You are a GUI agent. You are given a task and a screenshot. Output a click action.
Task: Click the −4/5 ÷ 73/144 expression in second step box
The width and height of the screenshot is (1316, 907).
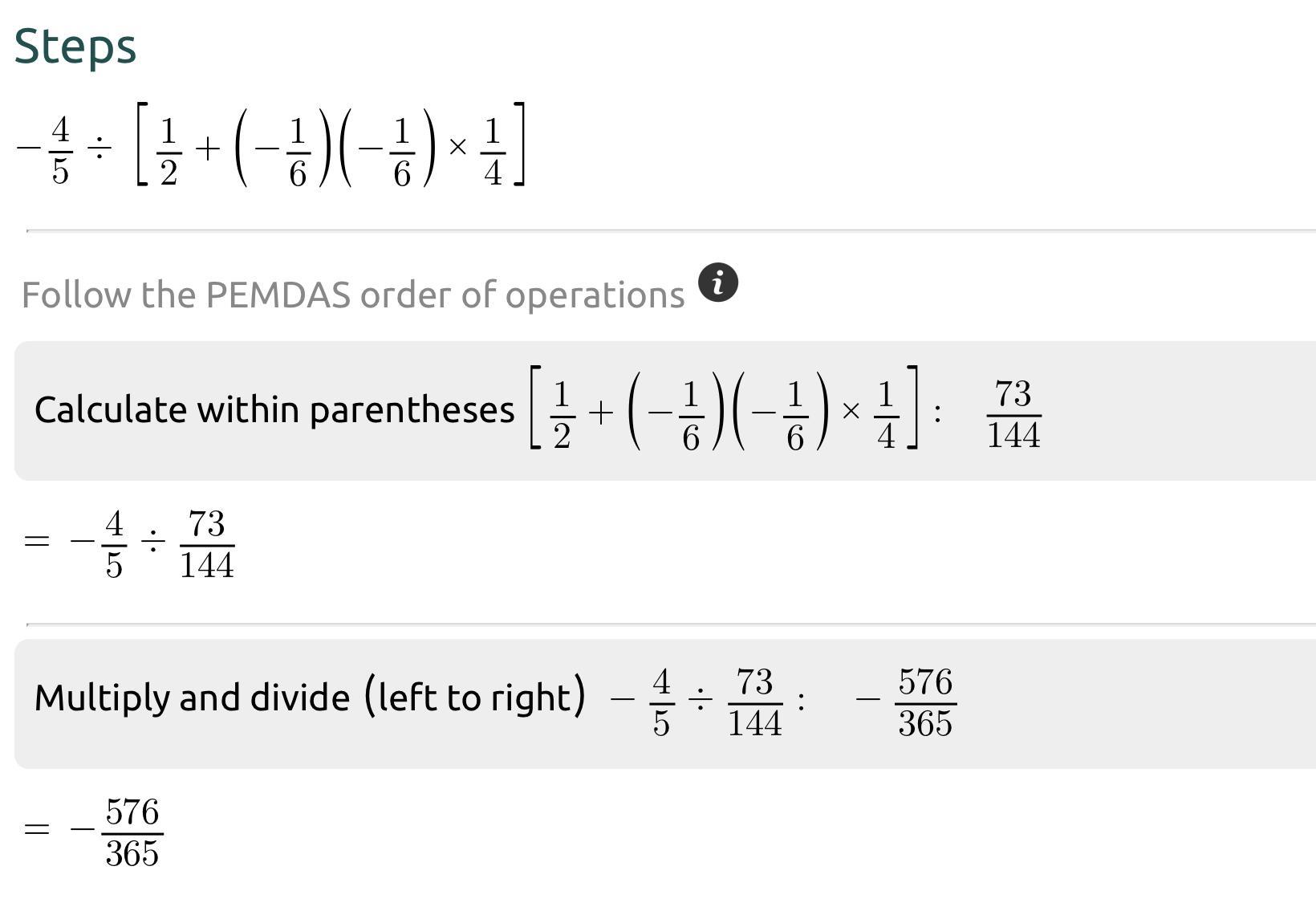pos(697,702)
